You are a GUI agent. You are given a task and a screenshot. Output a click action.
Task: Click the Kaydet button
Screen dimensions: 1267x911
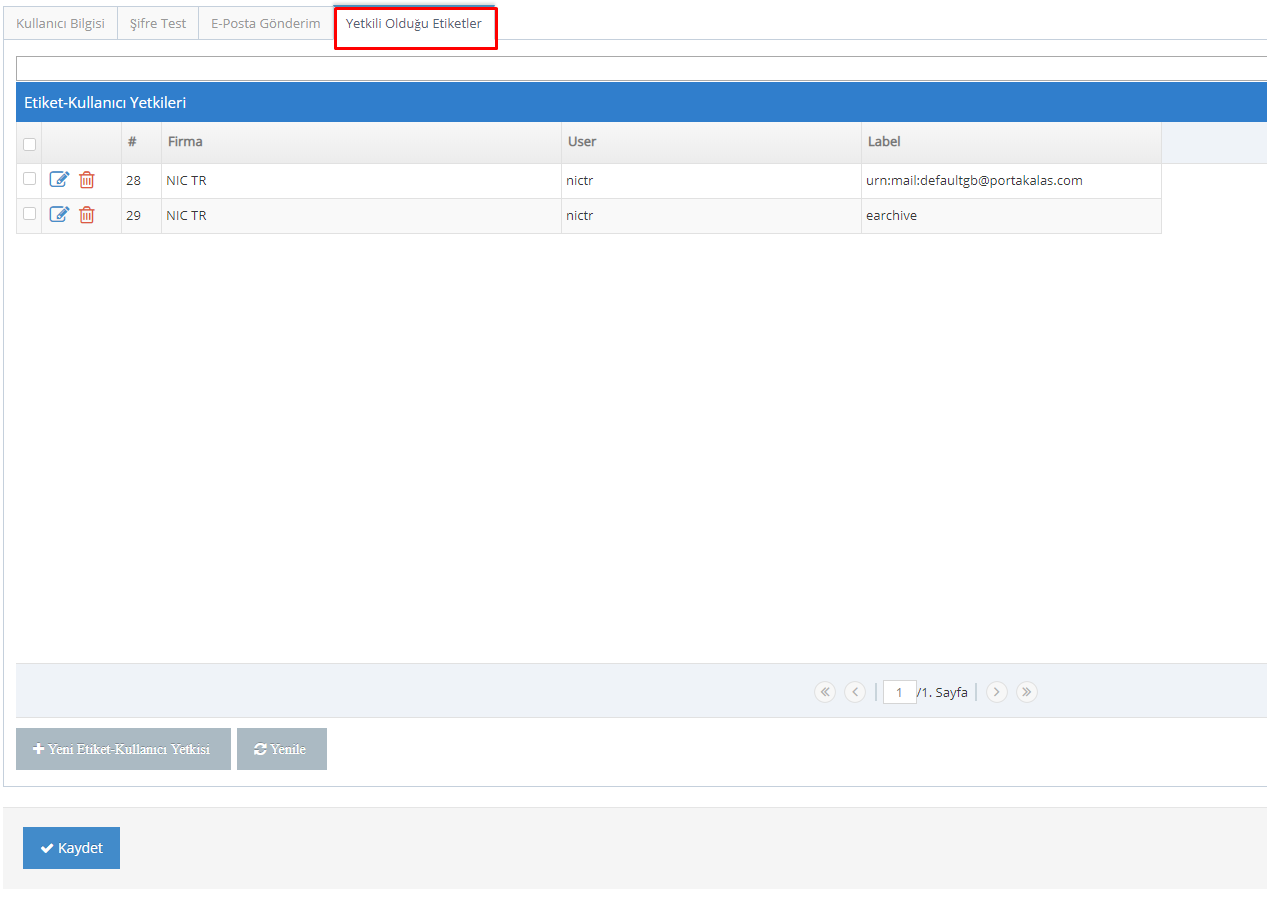71,848
